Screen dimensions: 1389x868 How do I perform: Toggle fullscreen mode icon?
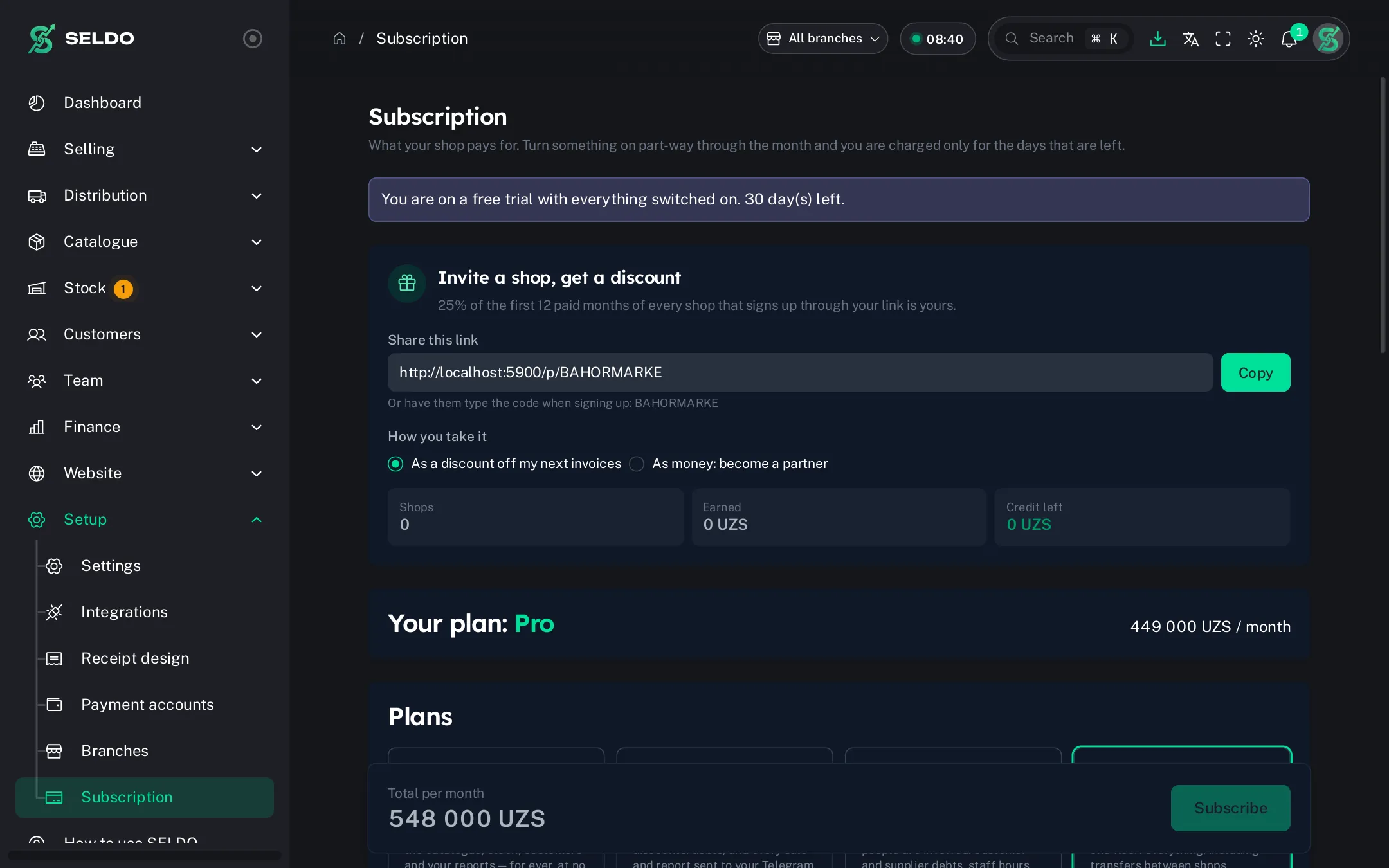click(x=1223, y=39)
